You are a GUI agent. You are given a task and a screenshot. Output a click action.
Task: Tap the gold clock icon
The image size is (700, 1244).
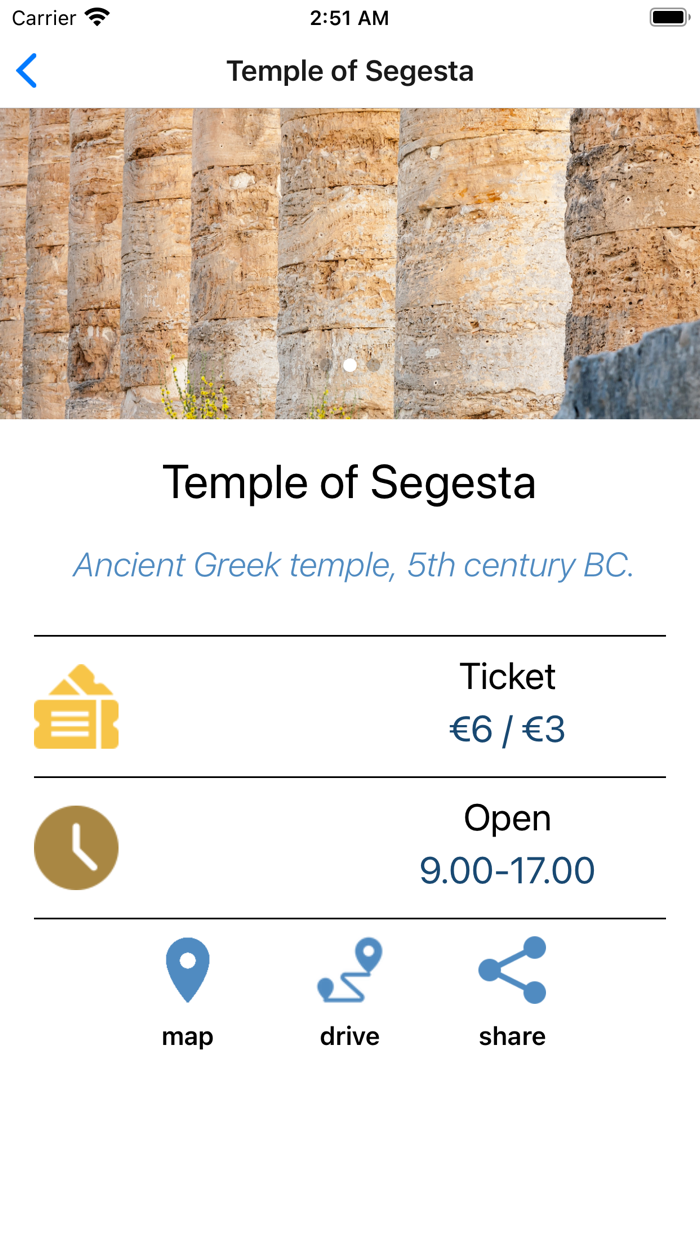click(76, 847)
